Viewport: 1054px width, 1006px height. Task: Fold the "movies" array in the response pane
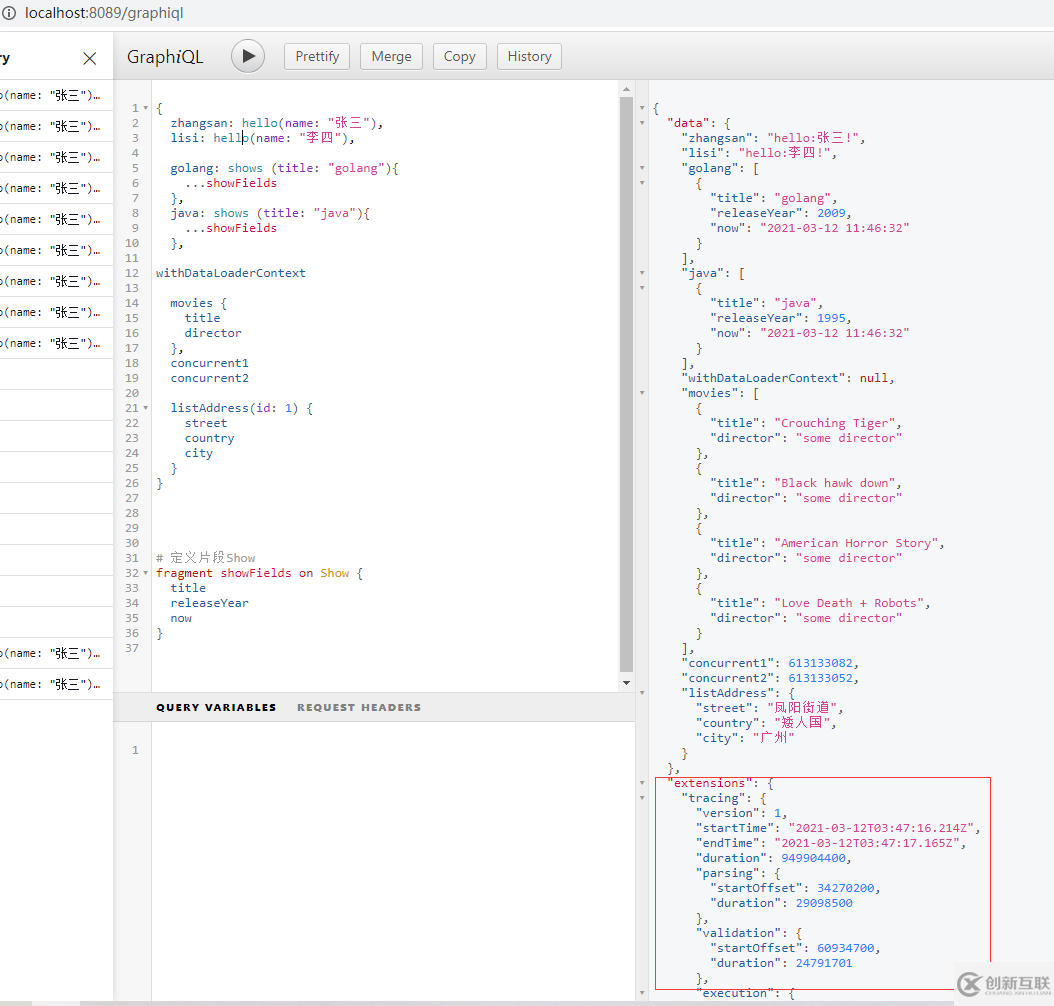point(642,393)
